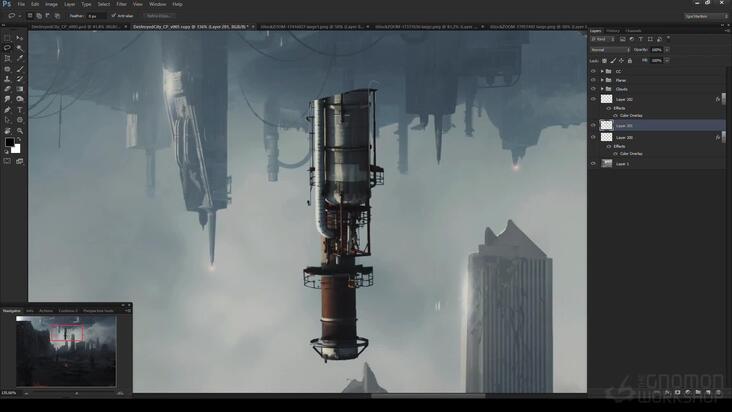The image size is (732, 412).
Task: Click New Selection mode in options bar
Action: pyautogui.click(x=30, y=16)
